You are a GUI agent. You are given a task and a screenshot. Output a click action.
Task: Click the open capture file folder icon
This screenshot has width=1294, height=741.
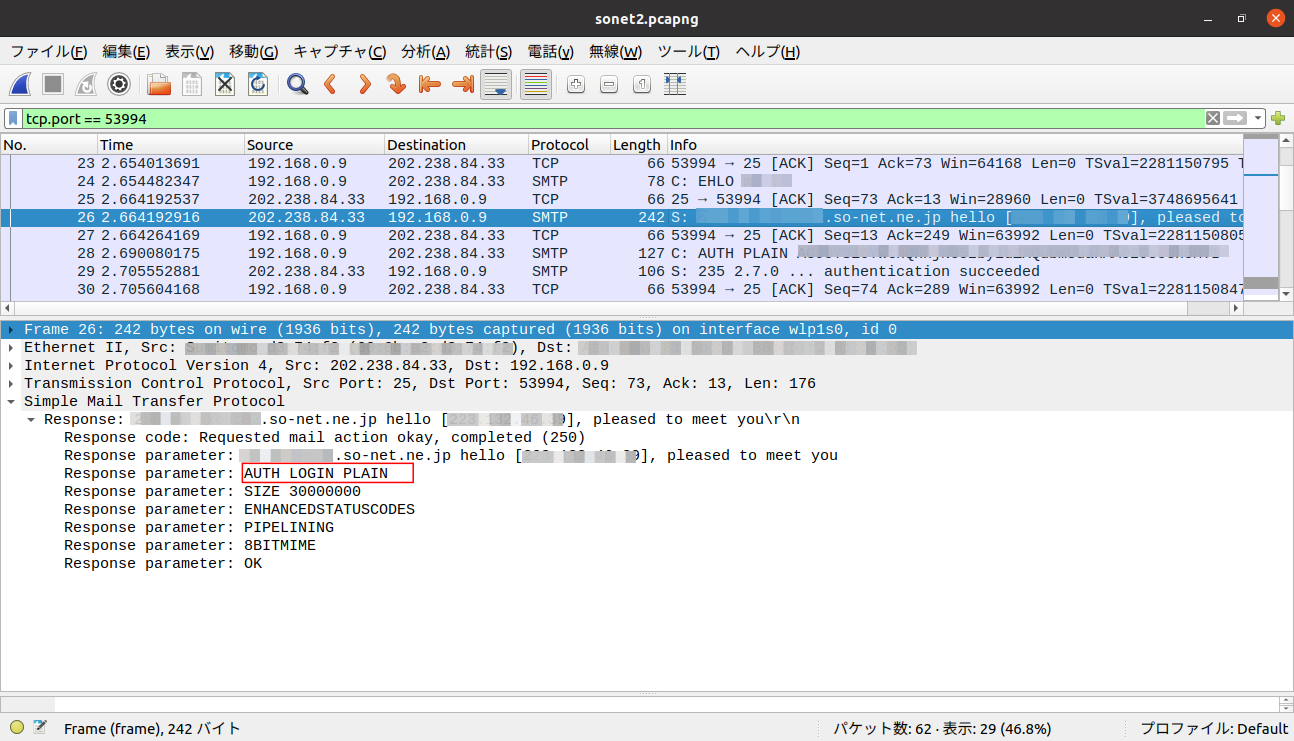pos(159,85)
